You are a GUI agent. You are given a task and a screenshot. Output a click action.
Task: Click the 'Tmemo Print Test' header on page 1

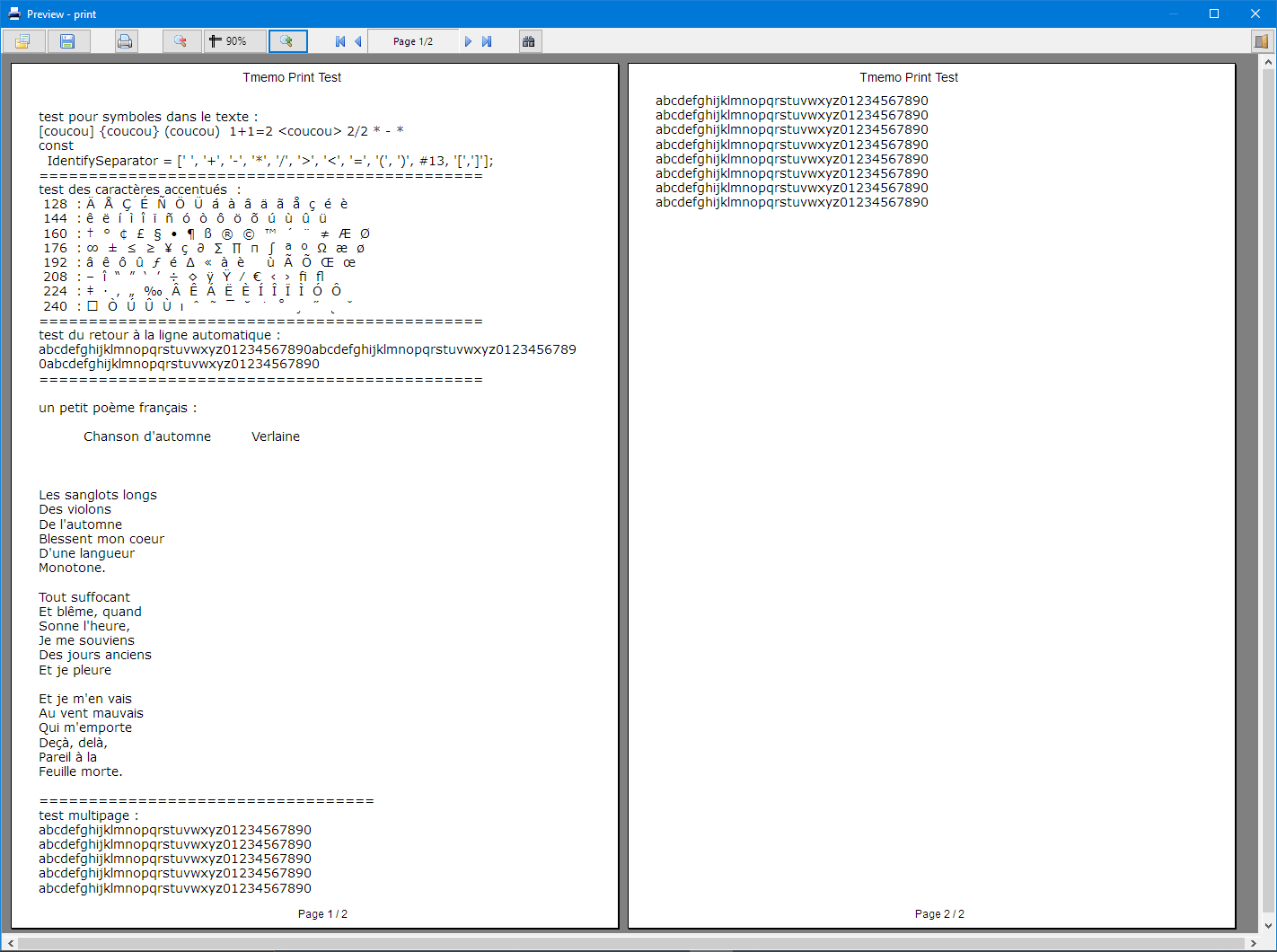[292, 78]
